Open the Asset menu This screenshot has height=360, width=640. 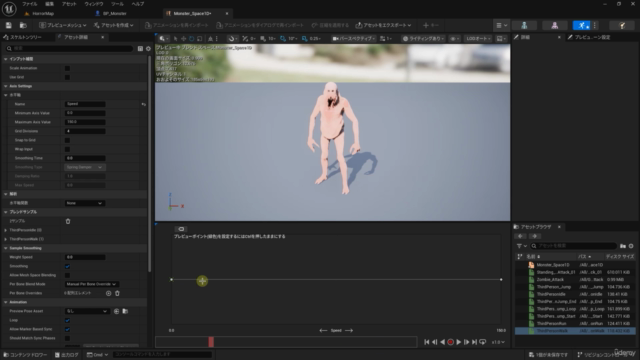coord(69,4)
